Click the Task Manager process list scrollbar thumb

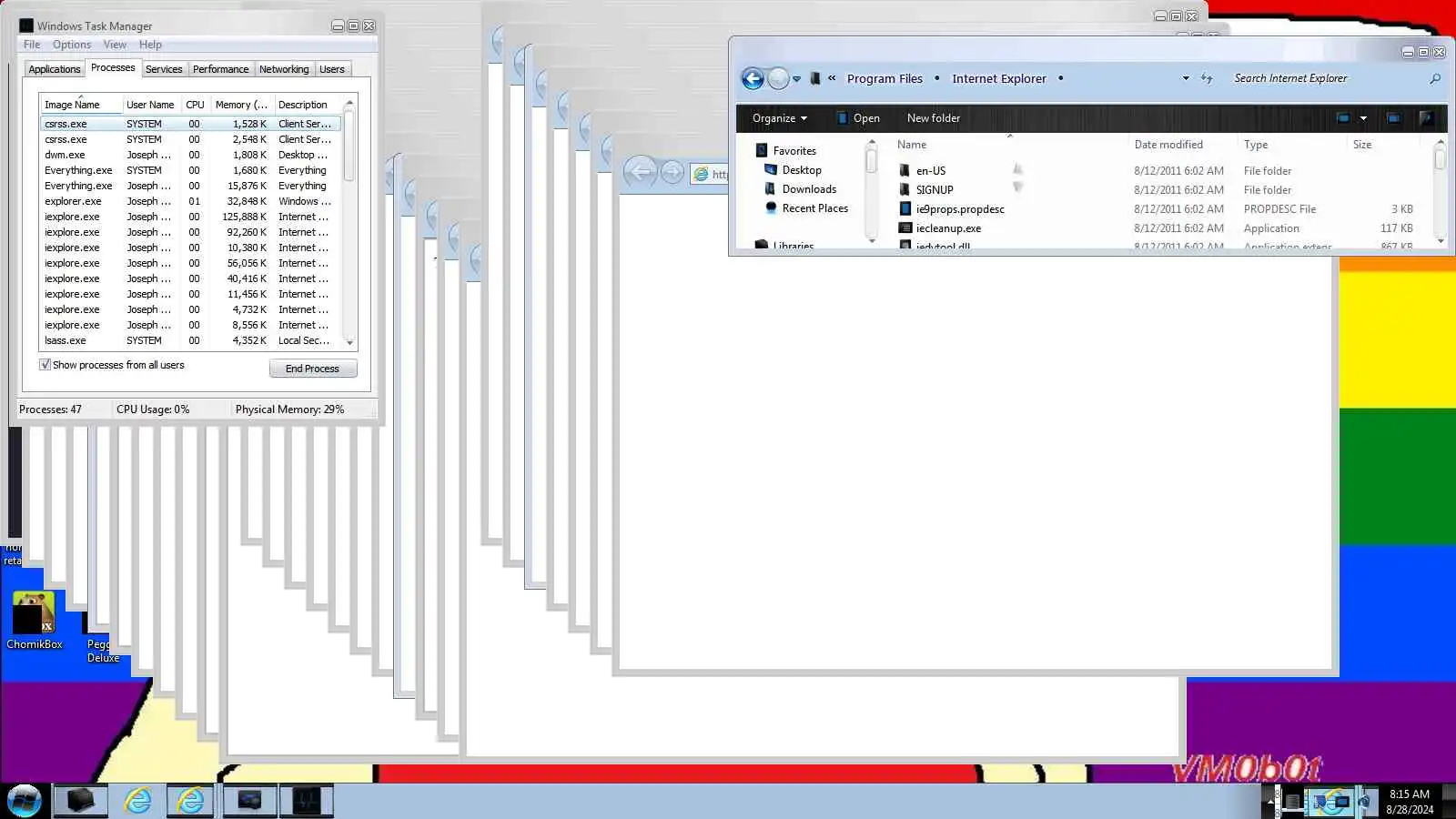(349, 146)
